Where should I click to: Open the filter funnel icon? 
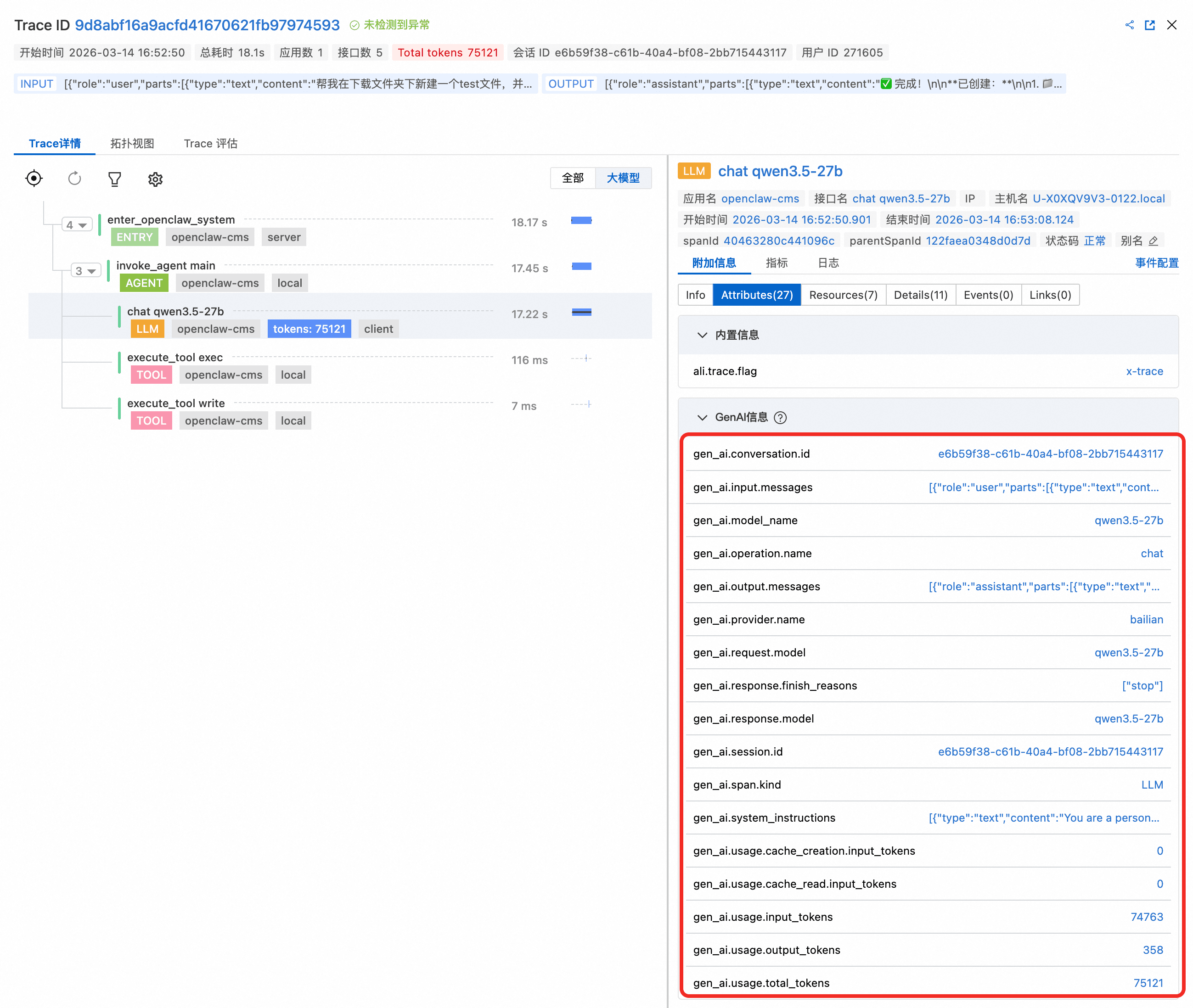(x=114, y=179)
